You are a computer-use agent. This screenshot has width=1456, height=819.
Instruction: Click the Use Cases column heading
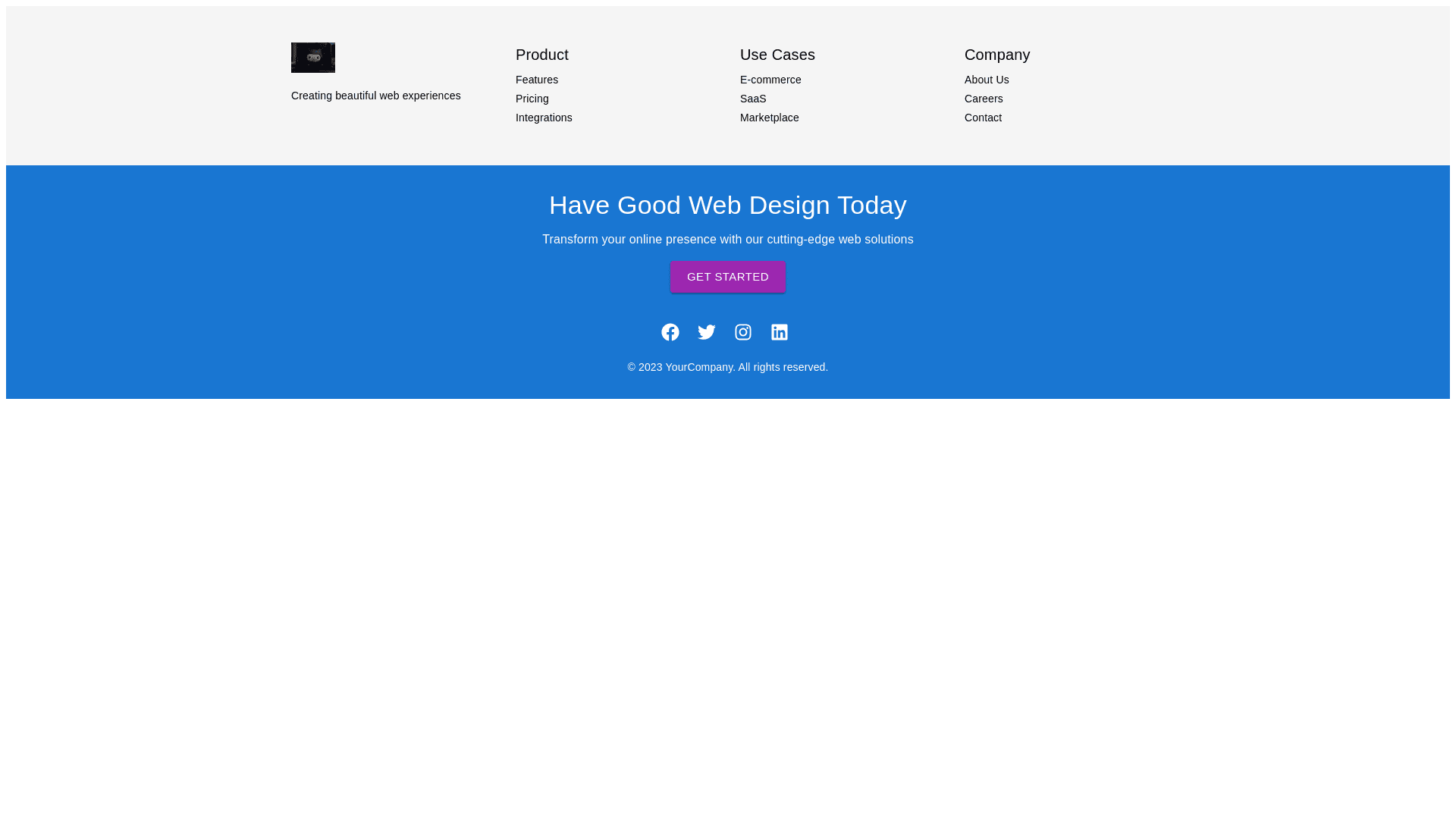[x=777, y=55]
